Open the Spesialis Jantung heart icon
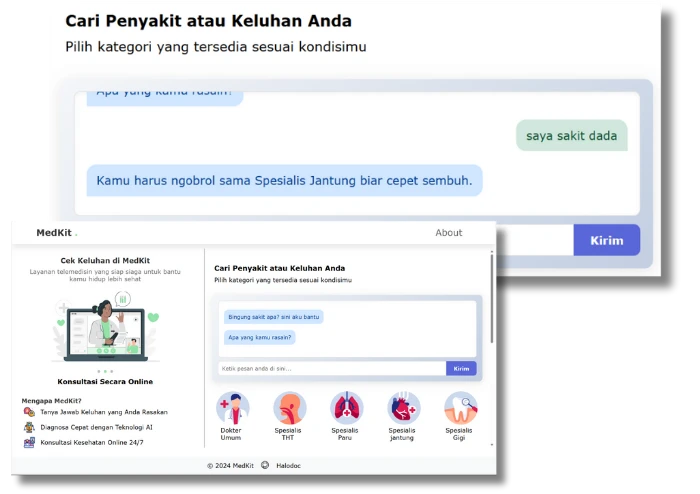 coord(404,407)
